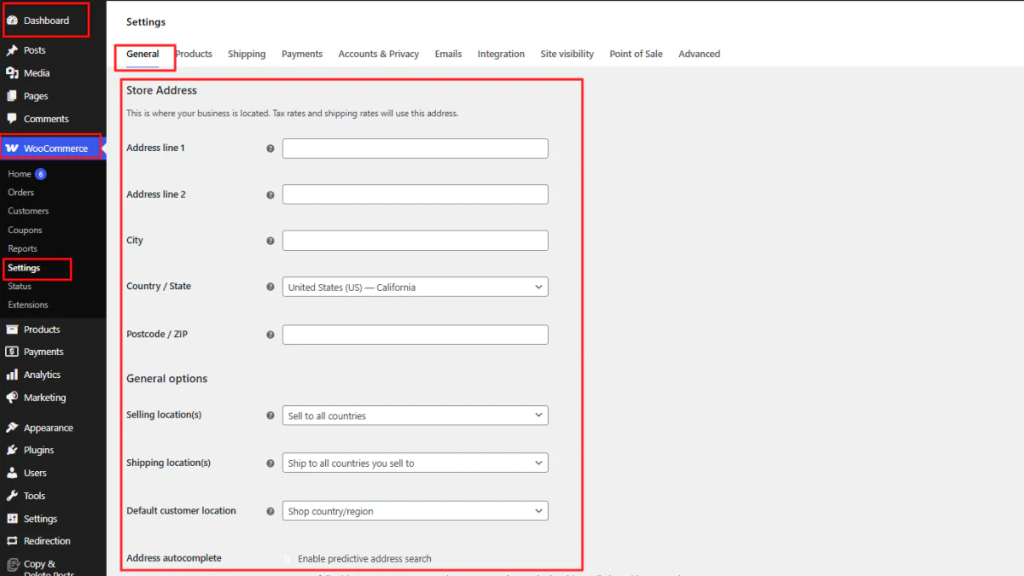
Task: Click inside the City input field
Action: click(415, 240)
